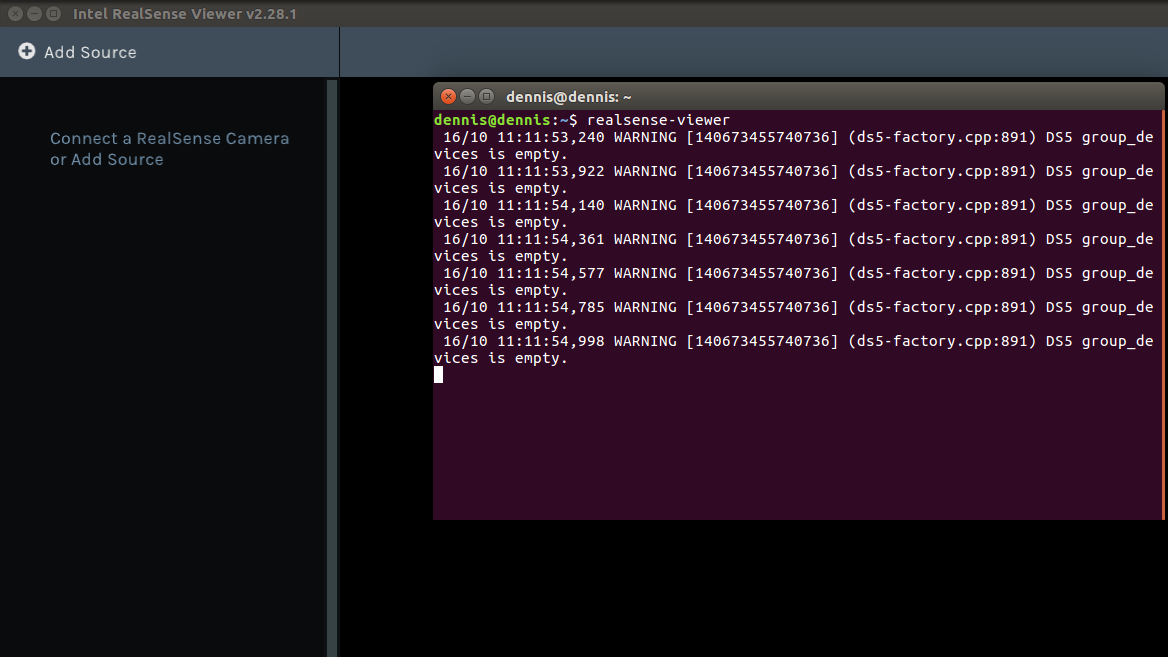Click the terminal block cursor
1168x657 pixels.
pos(439,375)
